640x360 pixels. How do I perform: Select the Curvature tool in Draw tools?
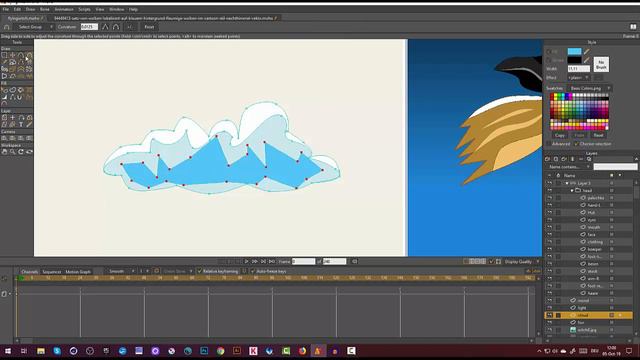click(x=29, y=55)
